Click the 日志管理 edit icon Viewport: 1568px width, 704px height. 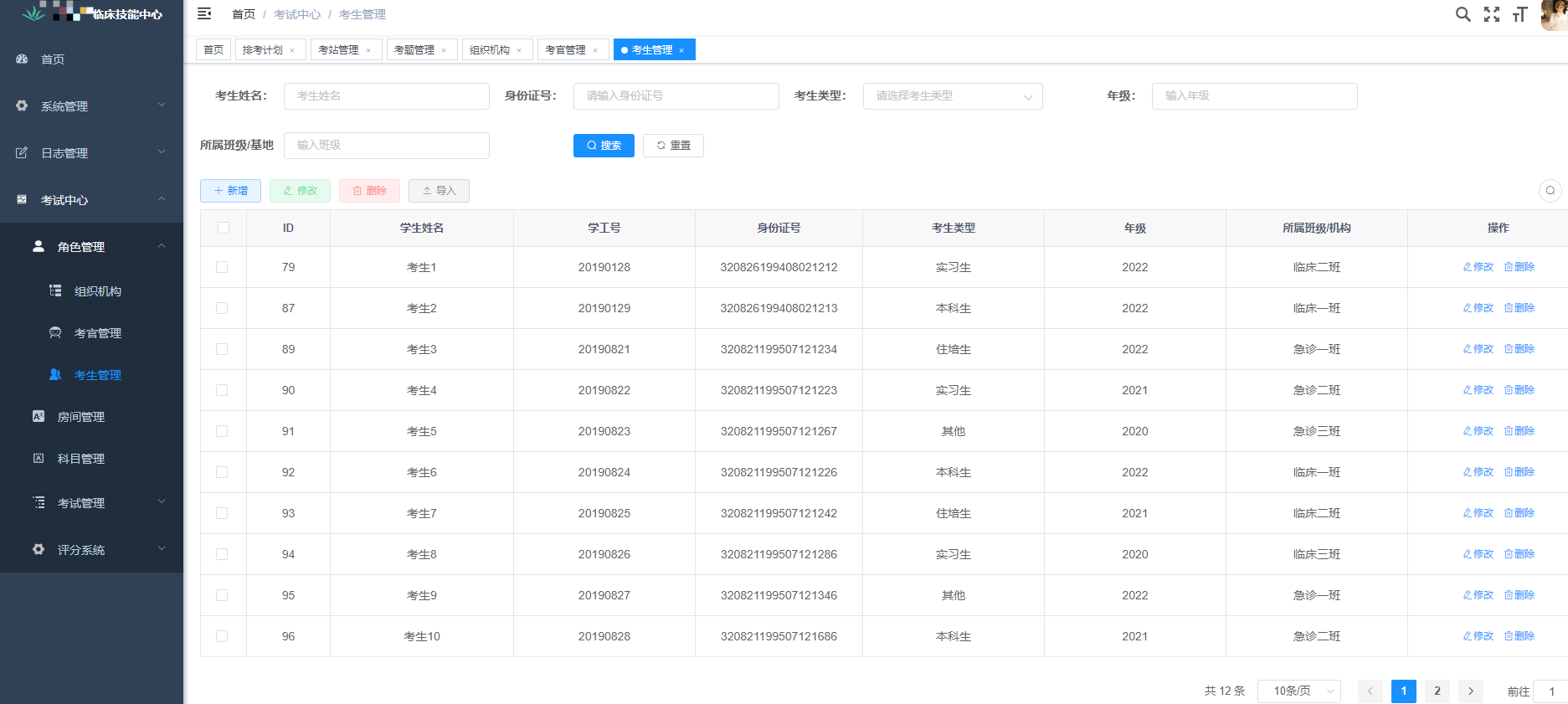click(22, 153)
